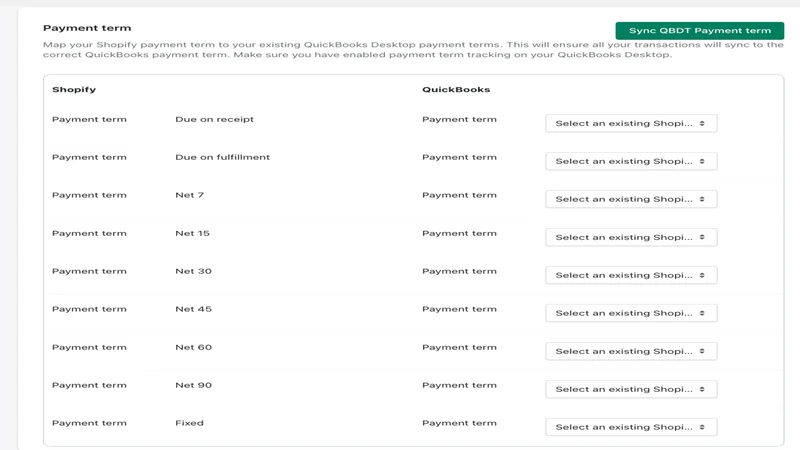Select the 'Due on receipt' text
The height and width of the screenshot is (450, 800).
click(x=214, y=119)
